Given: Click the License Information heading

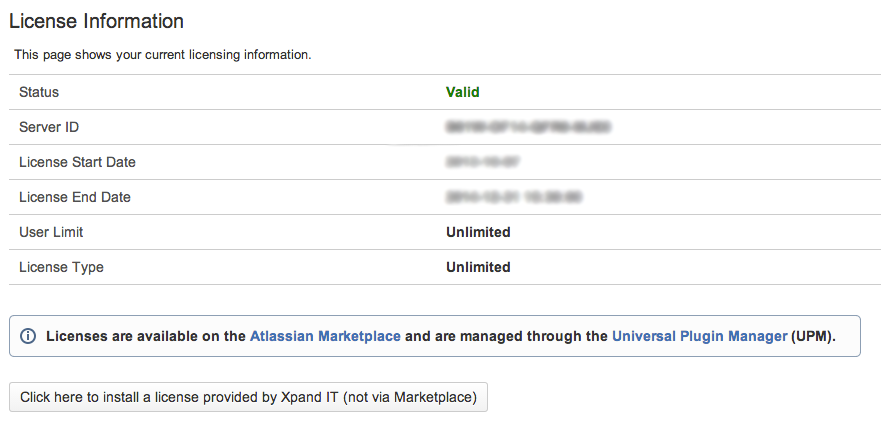Looking at the screenshot, I should 96,21.
